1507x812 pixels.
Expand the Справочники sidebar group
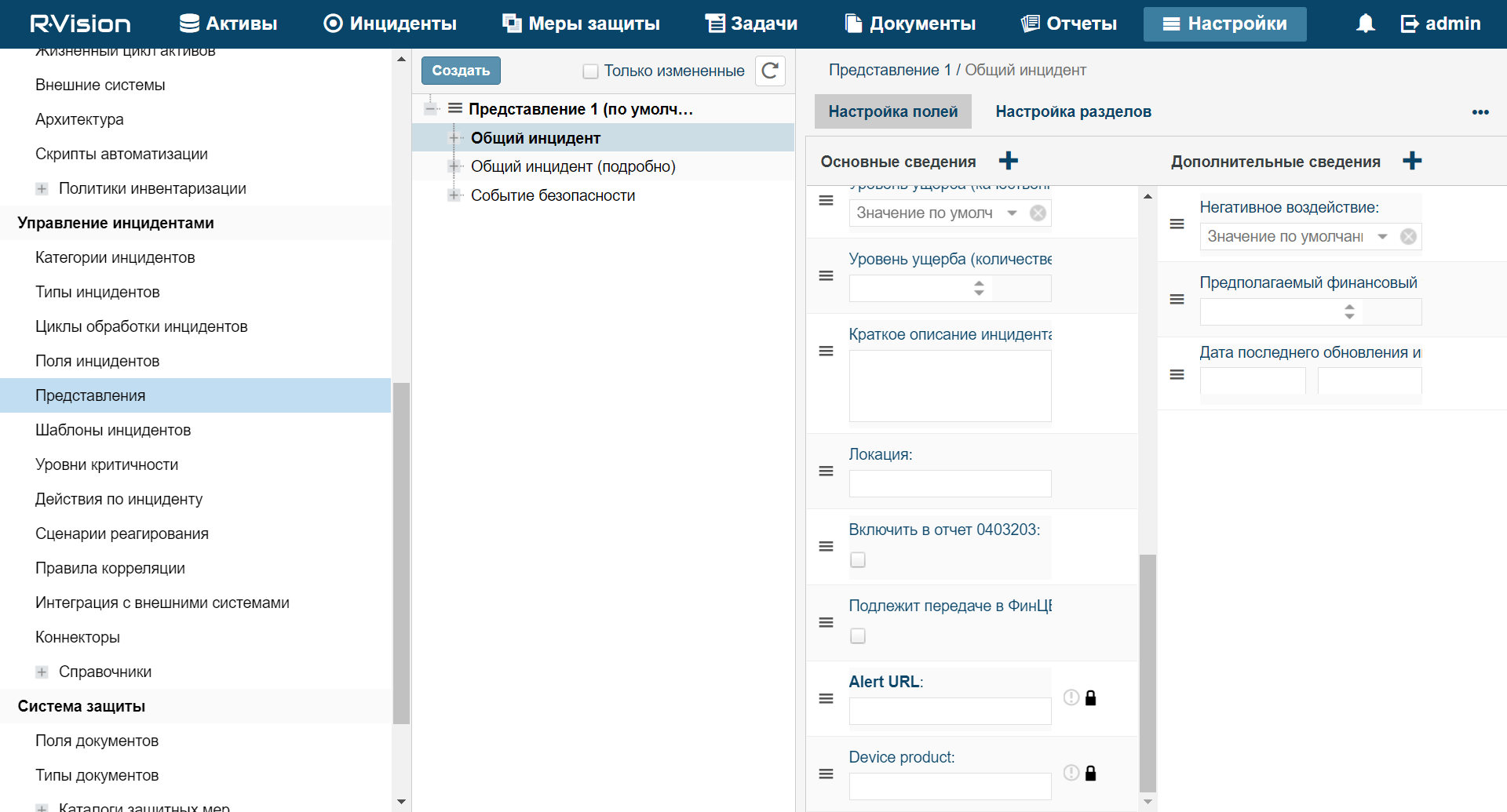click(42, 672)
